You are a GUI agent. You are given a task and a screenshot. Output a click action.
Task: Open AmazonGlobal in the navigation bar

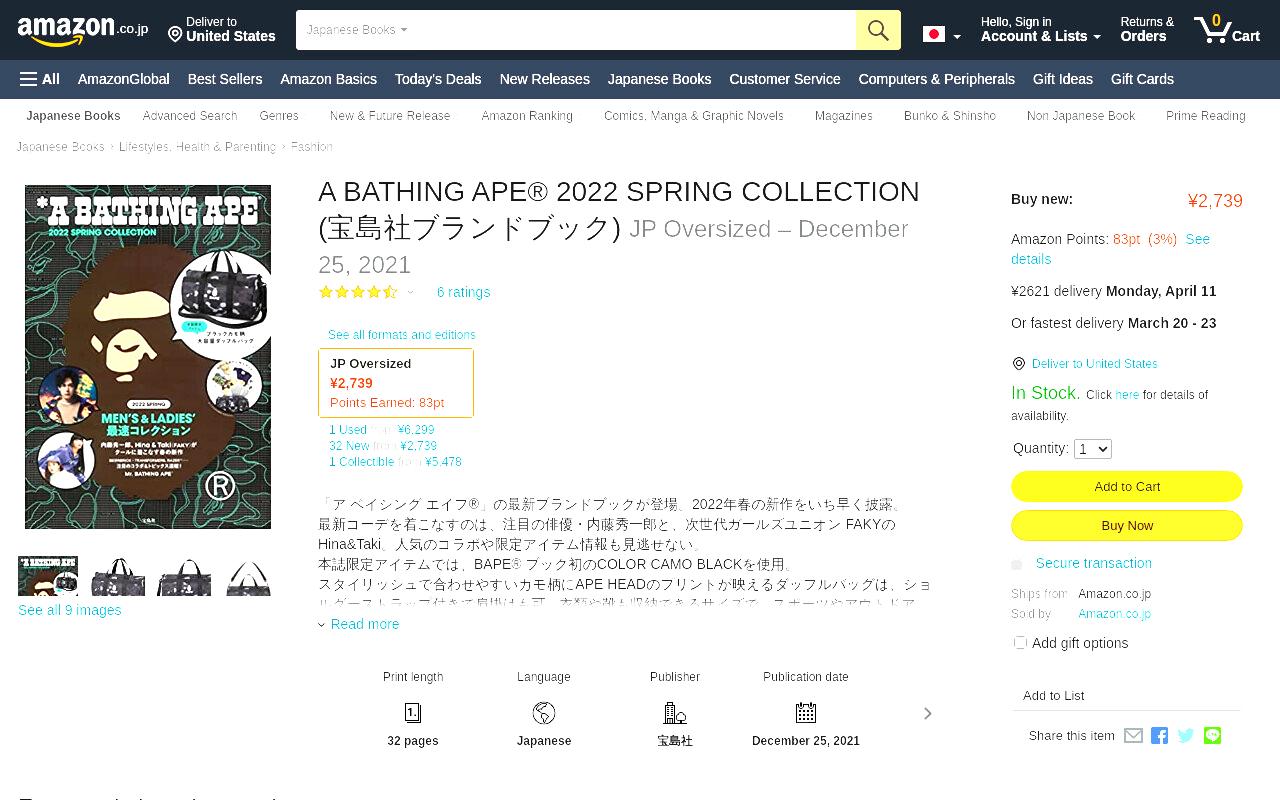pyautogui.click(x=124, y=79)
